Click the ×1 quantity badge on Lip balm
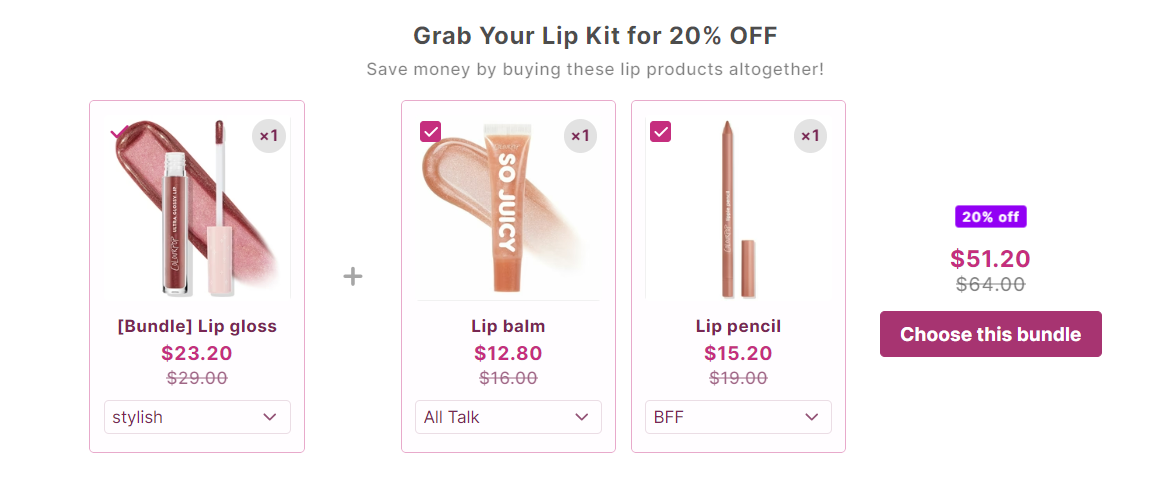Viewport: 1157px width, 488px height. 581,136
